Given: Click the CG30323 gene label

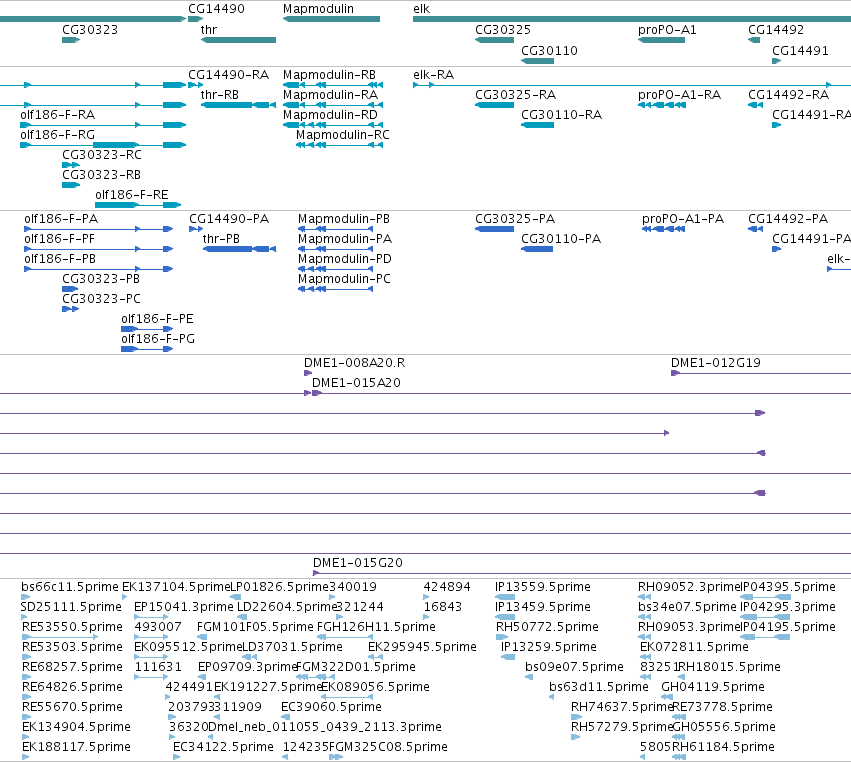Looking at the screenshot, I should point(90,29).
